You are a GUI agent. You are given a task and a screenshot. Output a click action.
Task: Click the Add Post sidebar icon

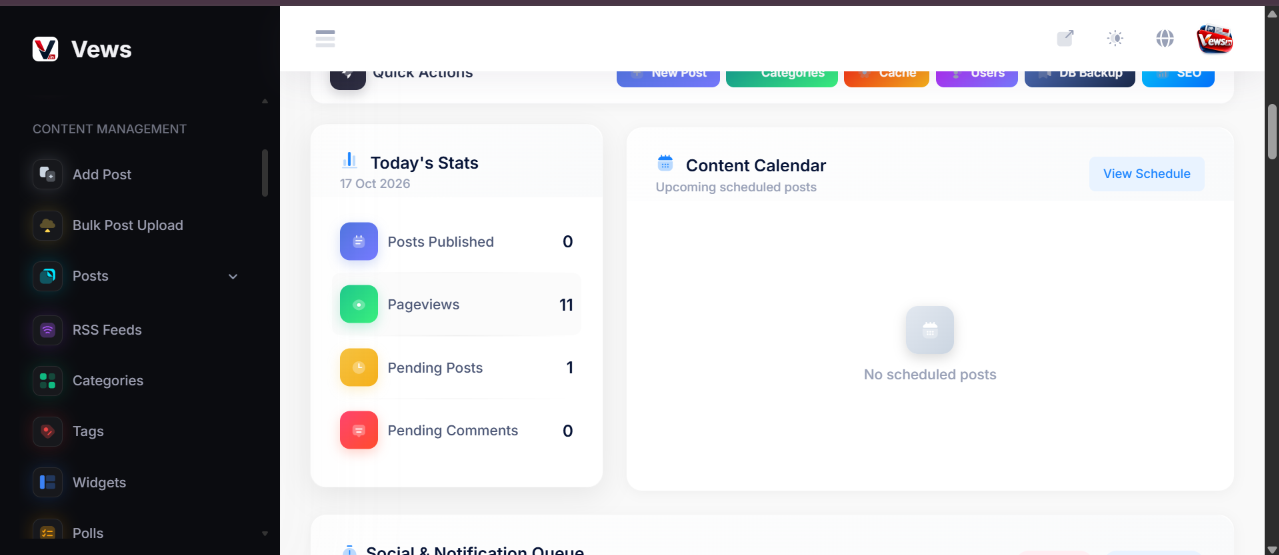48,174
